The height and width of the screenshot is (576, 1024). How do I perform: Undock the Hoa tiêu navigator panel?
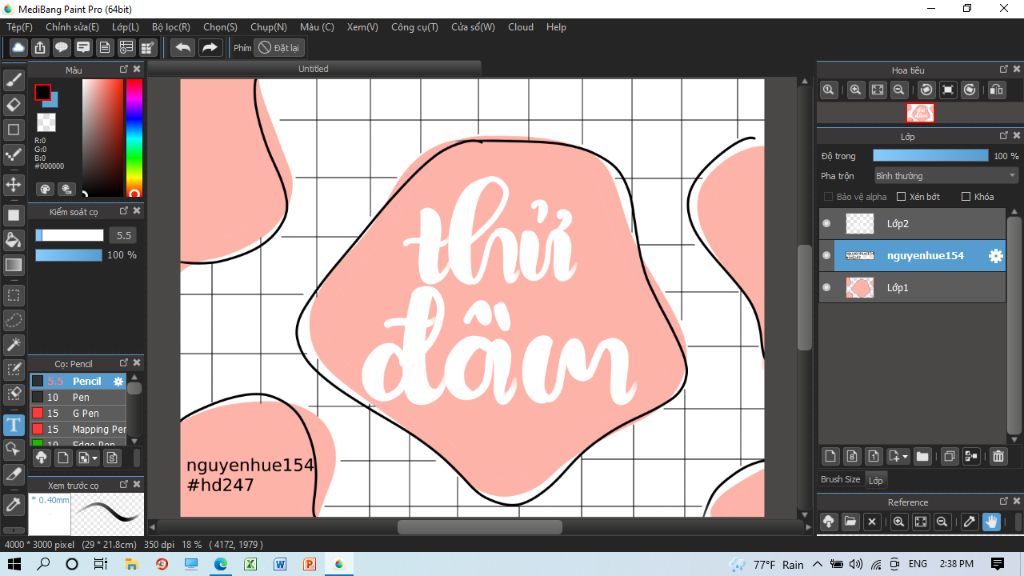click(1004, 69)
